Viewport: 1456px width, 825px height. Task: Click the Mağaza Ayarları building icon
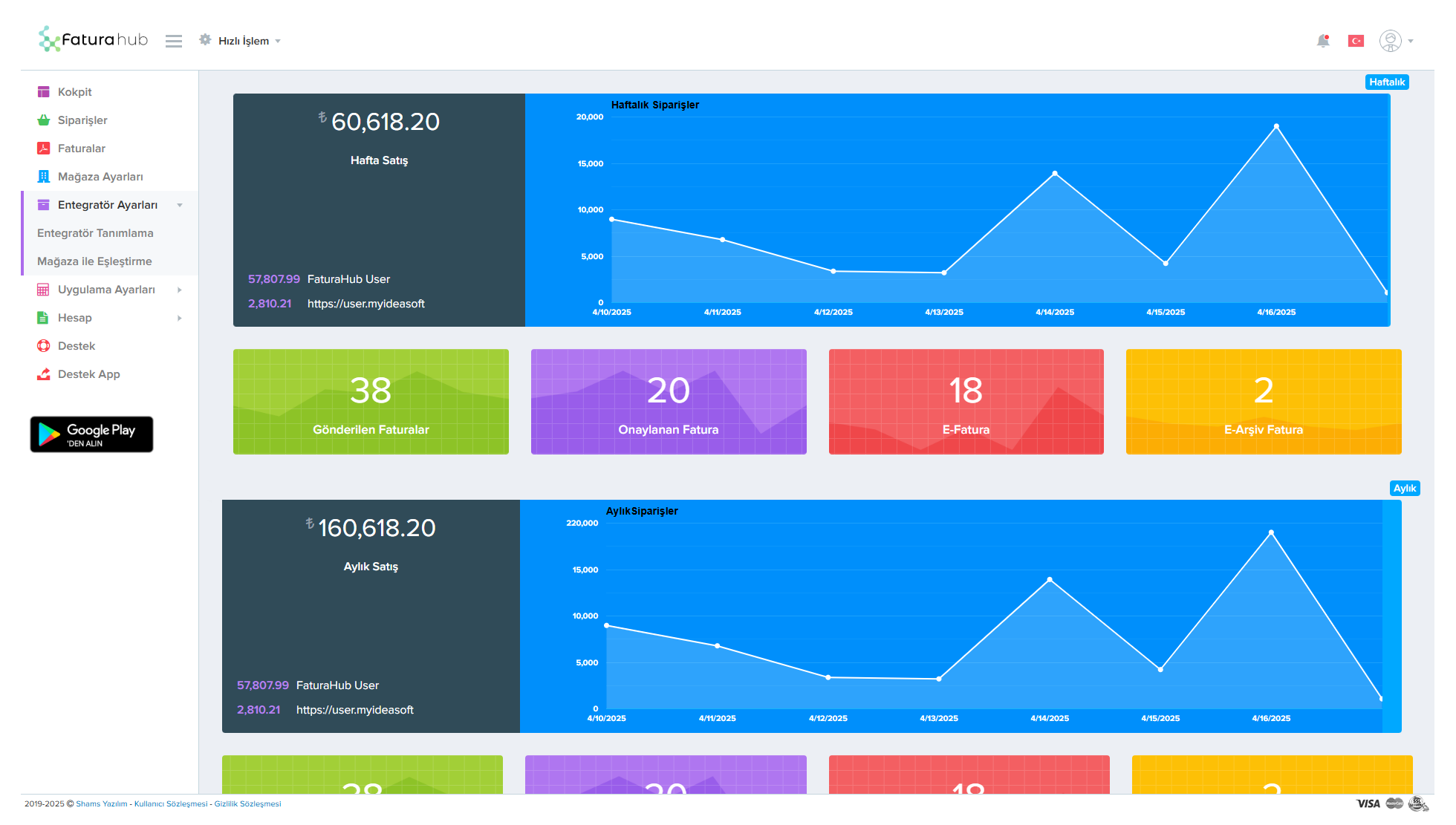pos(44,177)
